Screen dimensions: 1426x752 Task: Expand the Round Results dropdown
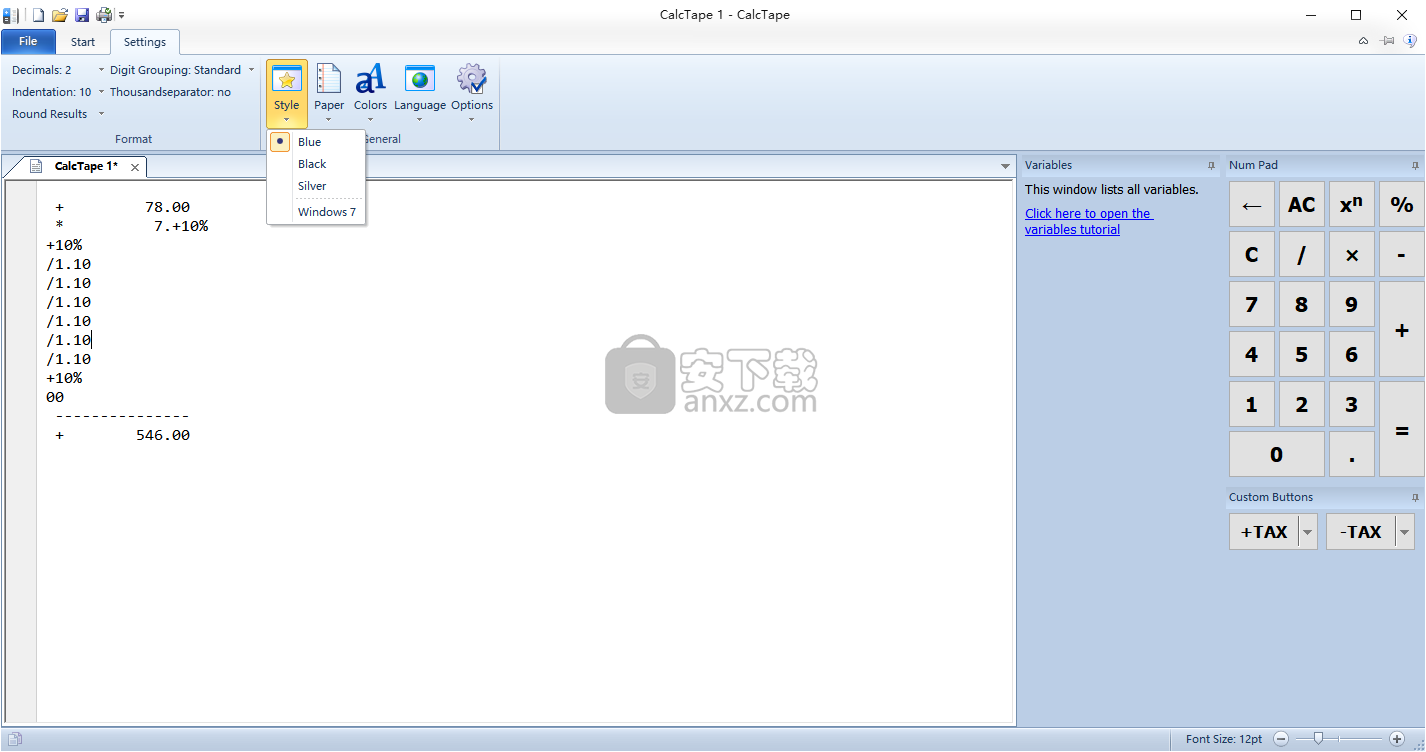pyautogui.click(x=58, y=114)
